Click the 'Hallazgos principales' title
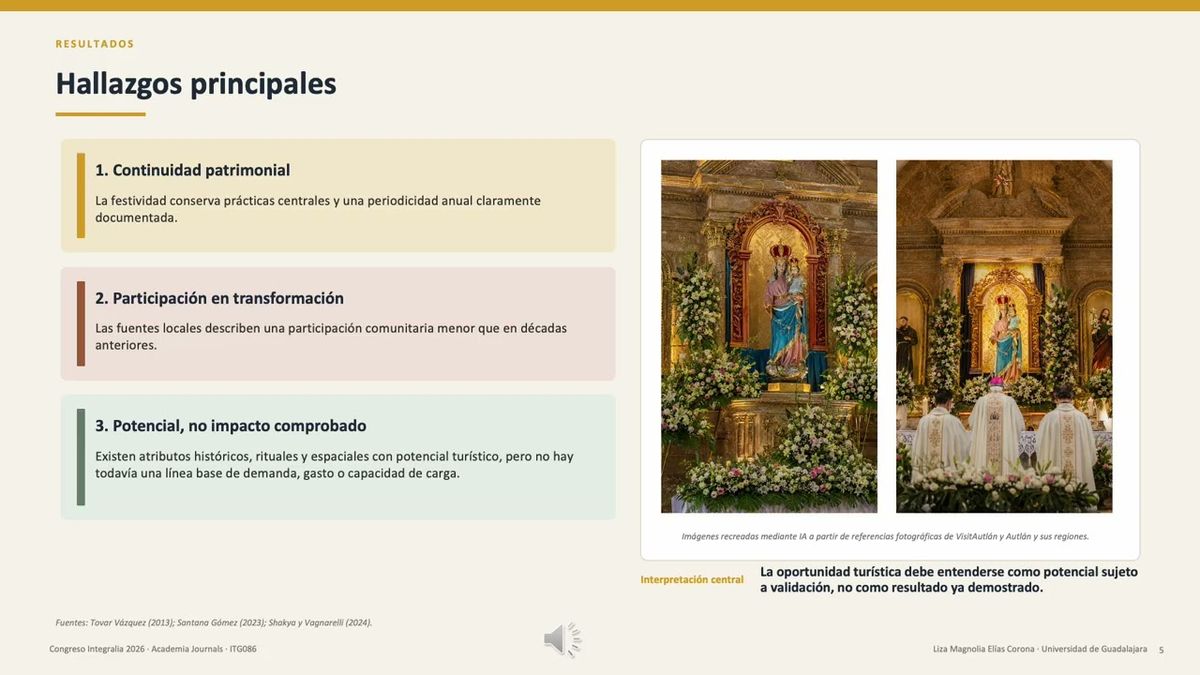 (196, 83)
